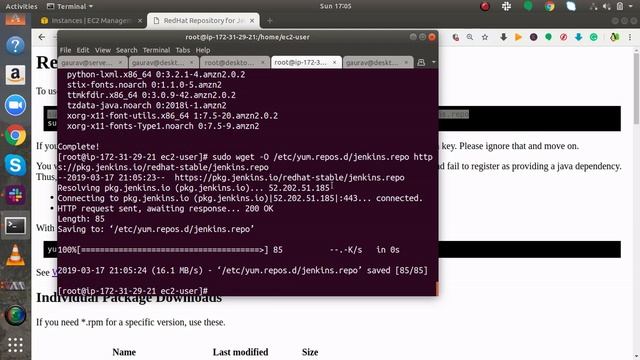The image size is (640, 360).
Task: Click the red crossed-circle extension icon
Action: pyautogui.click(x=564, y=37)
